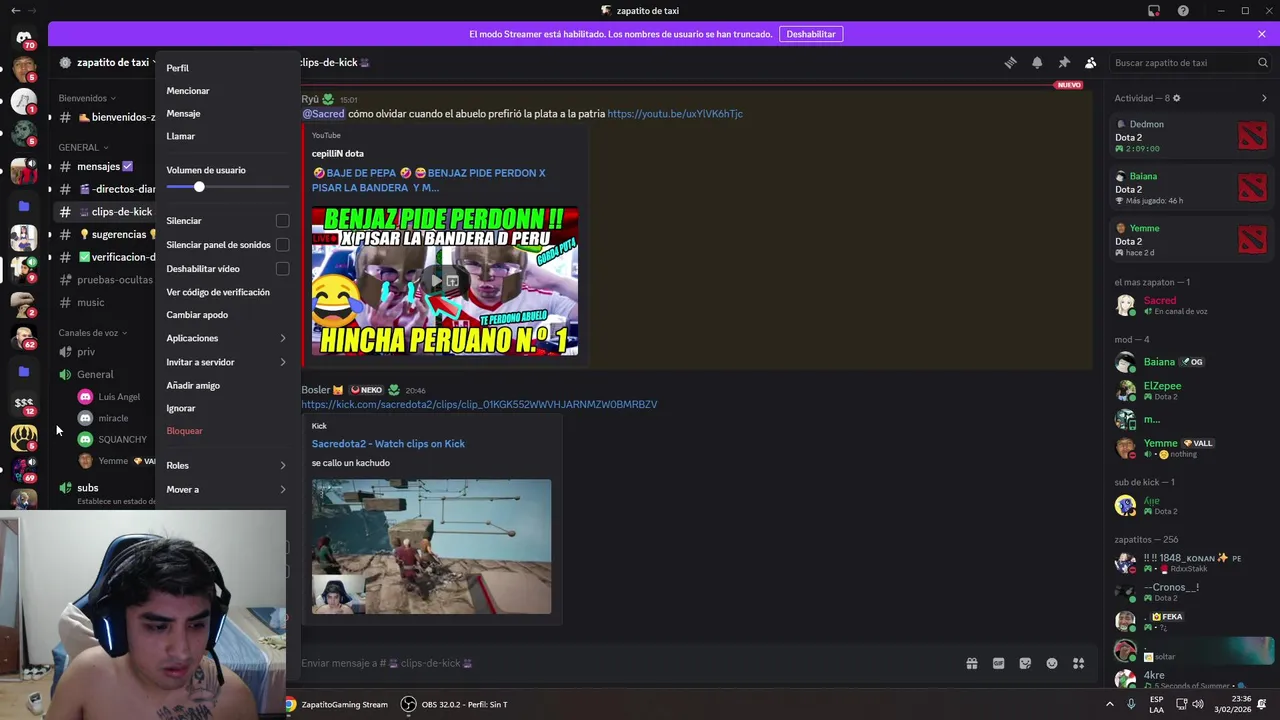
Task: Open zapatito de taxi server dropdown
Action: pyautogui.click(x=108, y=62)
